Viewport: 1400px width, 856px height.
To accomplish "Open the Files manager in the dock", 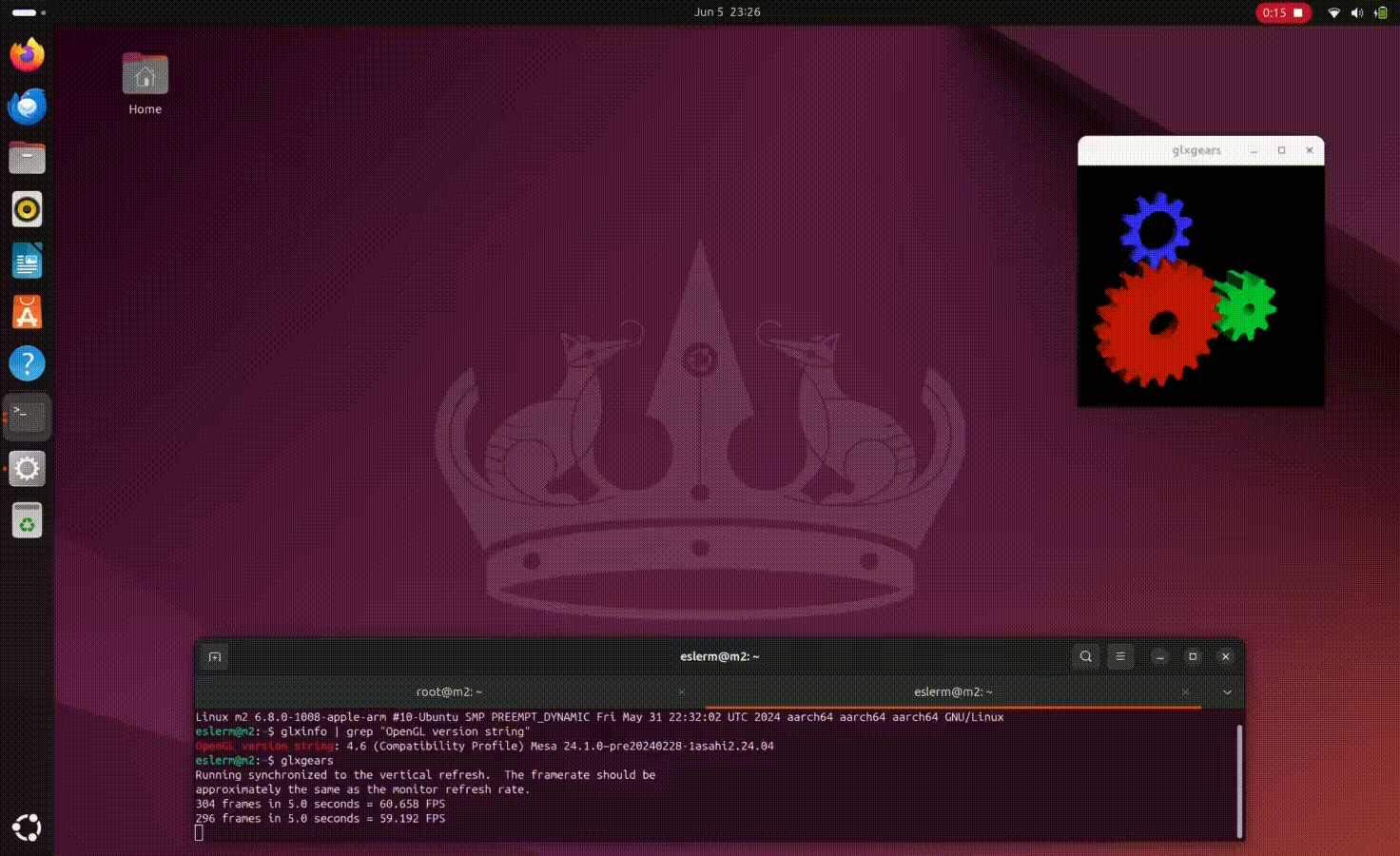I will tap(28, 158).
